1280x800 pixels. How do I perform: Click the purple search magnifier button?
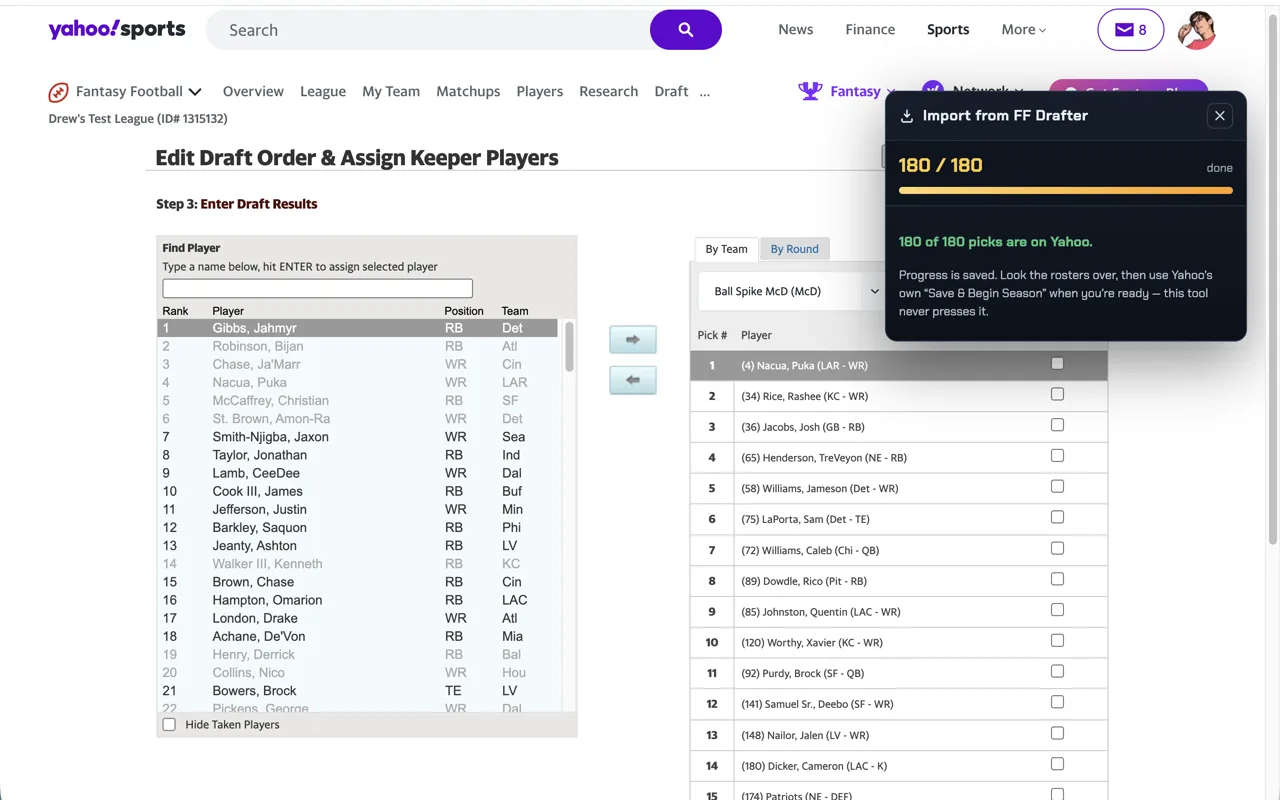(x=686, y=30)
